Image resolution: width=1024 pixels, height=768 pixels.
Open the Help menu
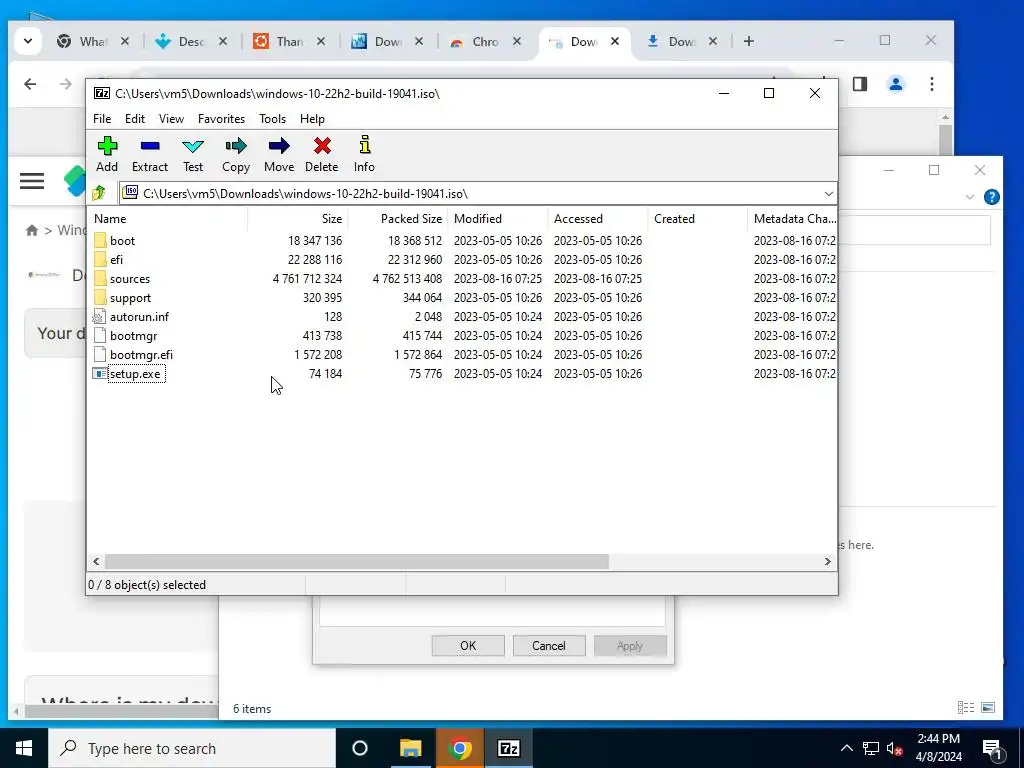312,119
